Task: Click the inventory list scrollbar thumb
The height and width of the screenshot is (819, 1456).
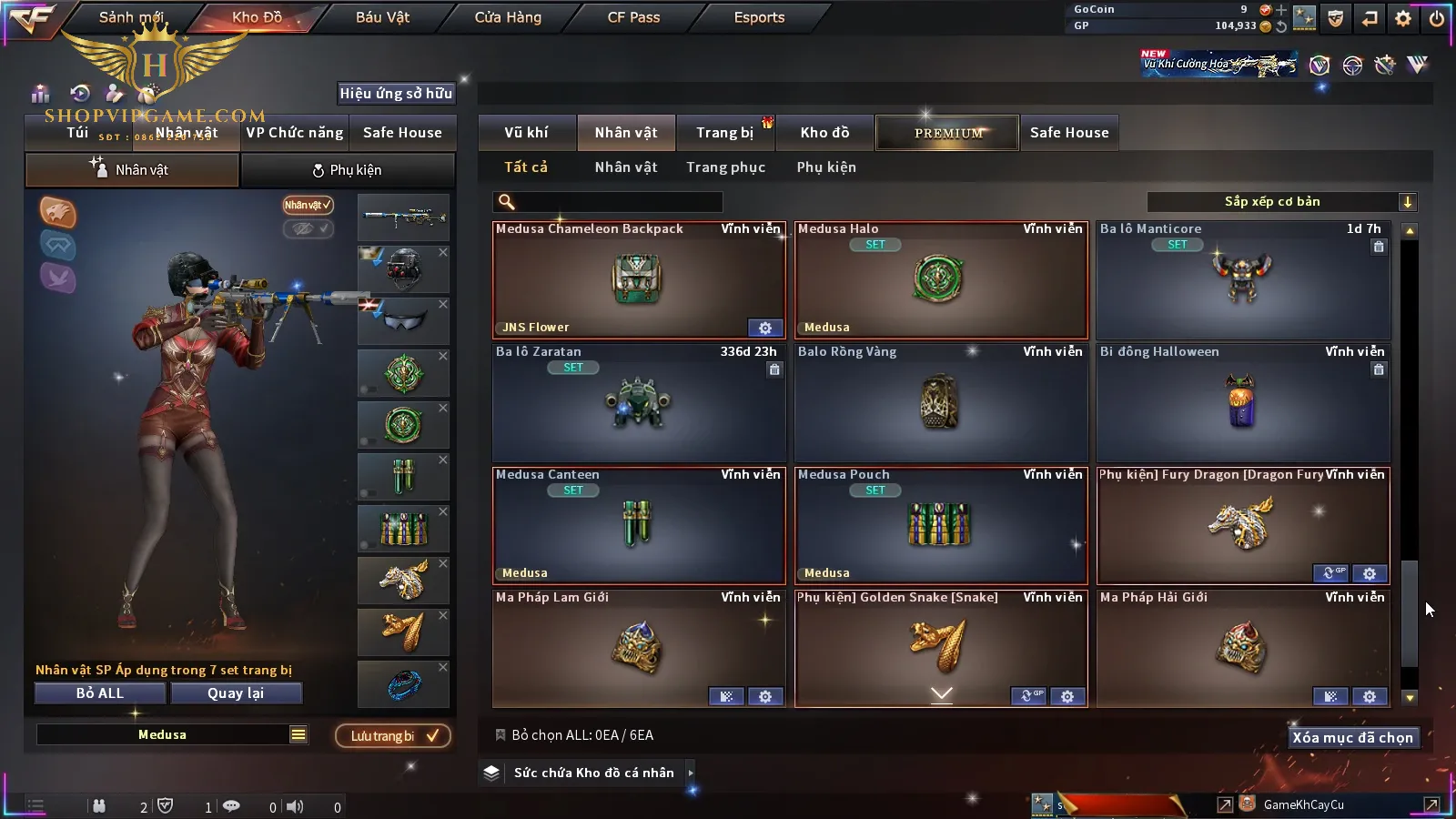Action: click(x=1410, y=614)
